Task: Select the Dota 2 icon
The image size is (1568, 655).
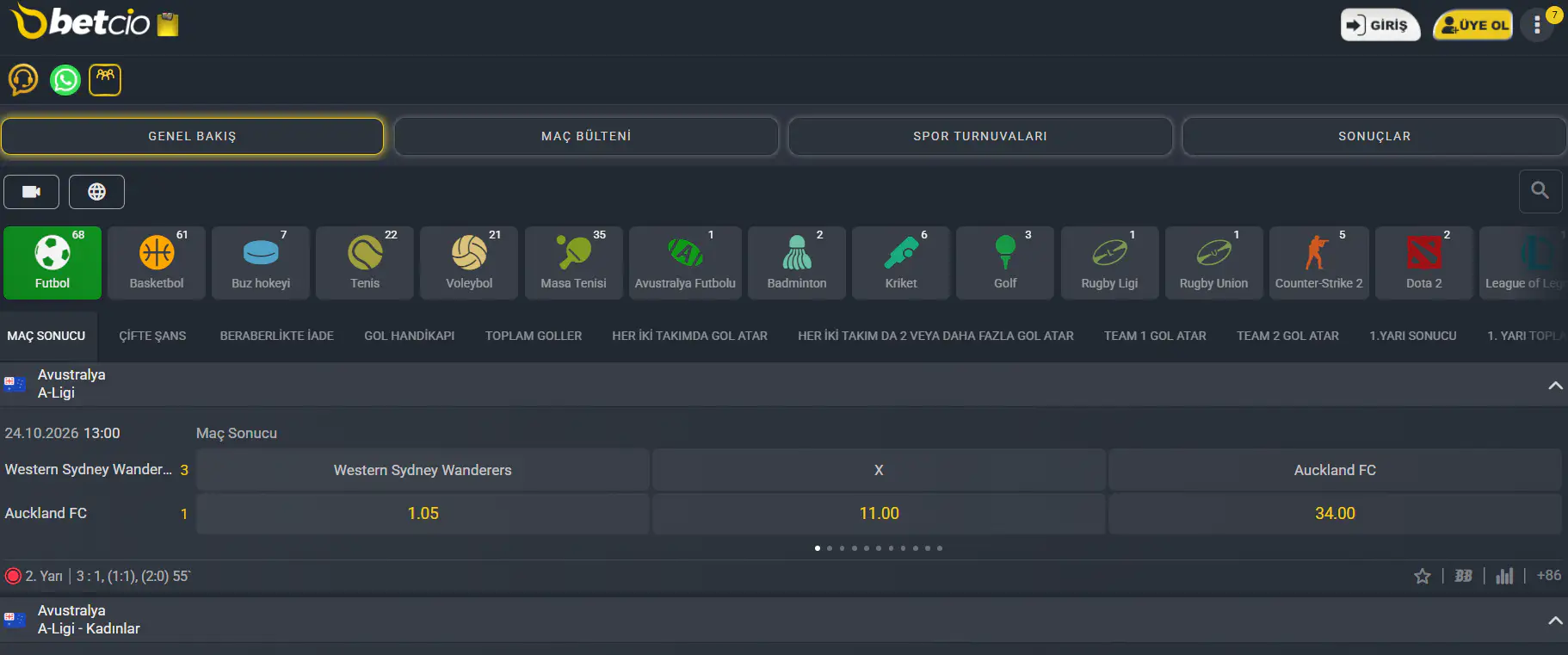Action: pos(1424,263)
